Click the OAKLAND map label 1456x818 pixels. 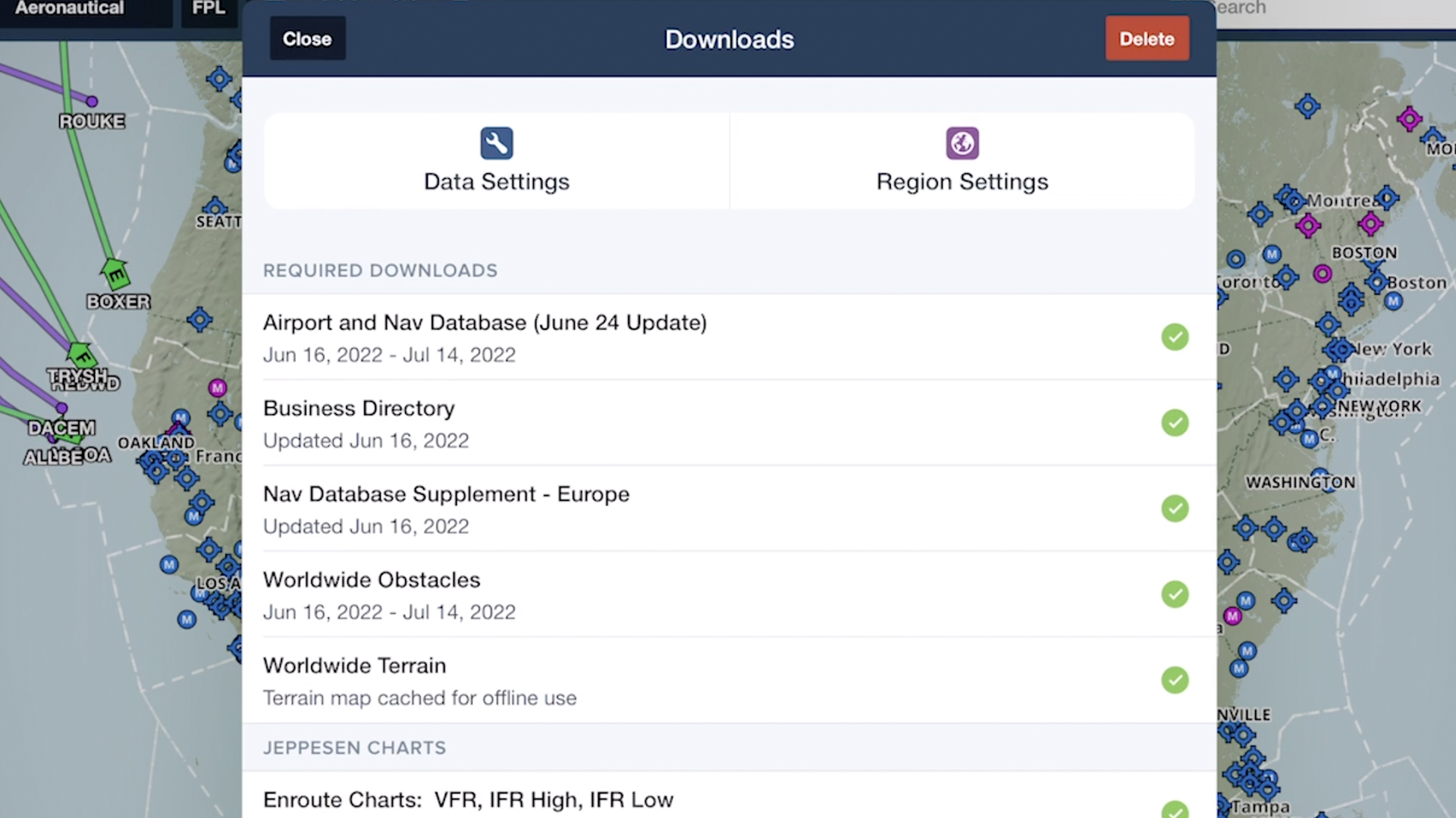[x=156, y=443]
